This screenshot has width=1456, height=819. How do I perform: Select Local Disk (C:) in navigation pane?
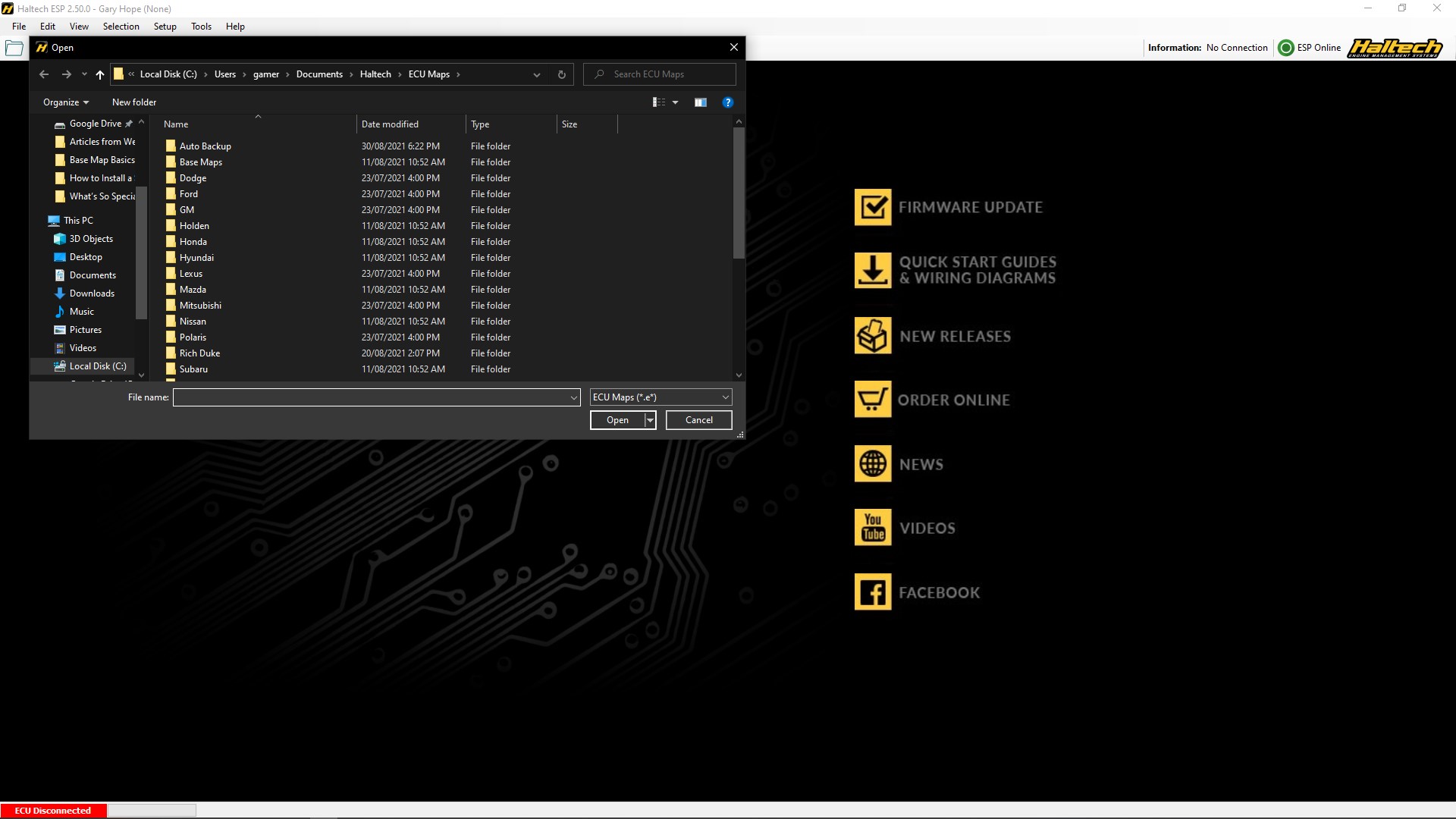[90, 366]
